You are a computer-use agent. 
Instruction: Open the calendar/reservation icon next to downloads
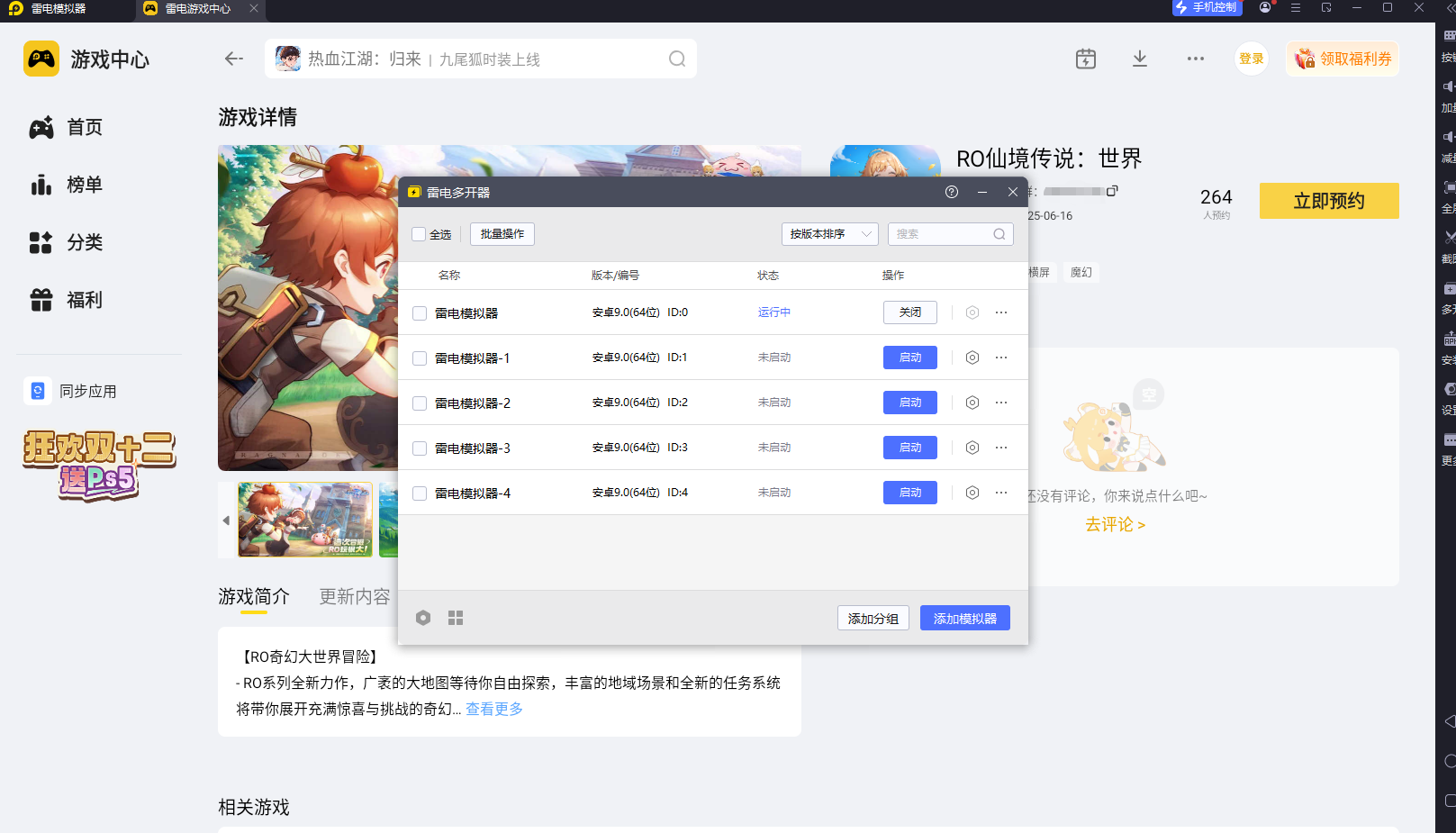pos(1085,58)
